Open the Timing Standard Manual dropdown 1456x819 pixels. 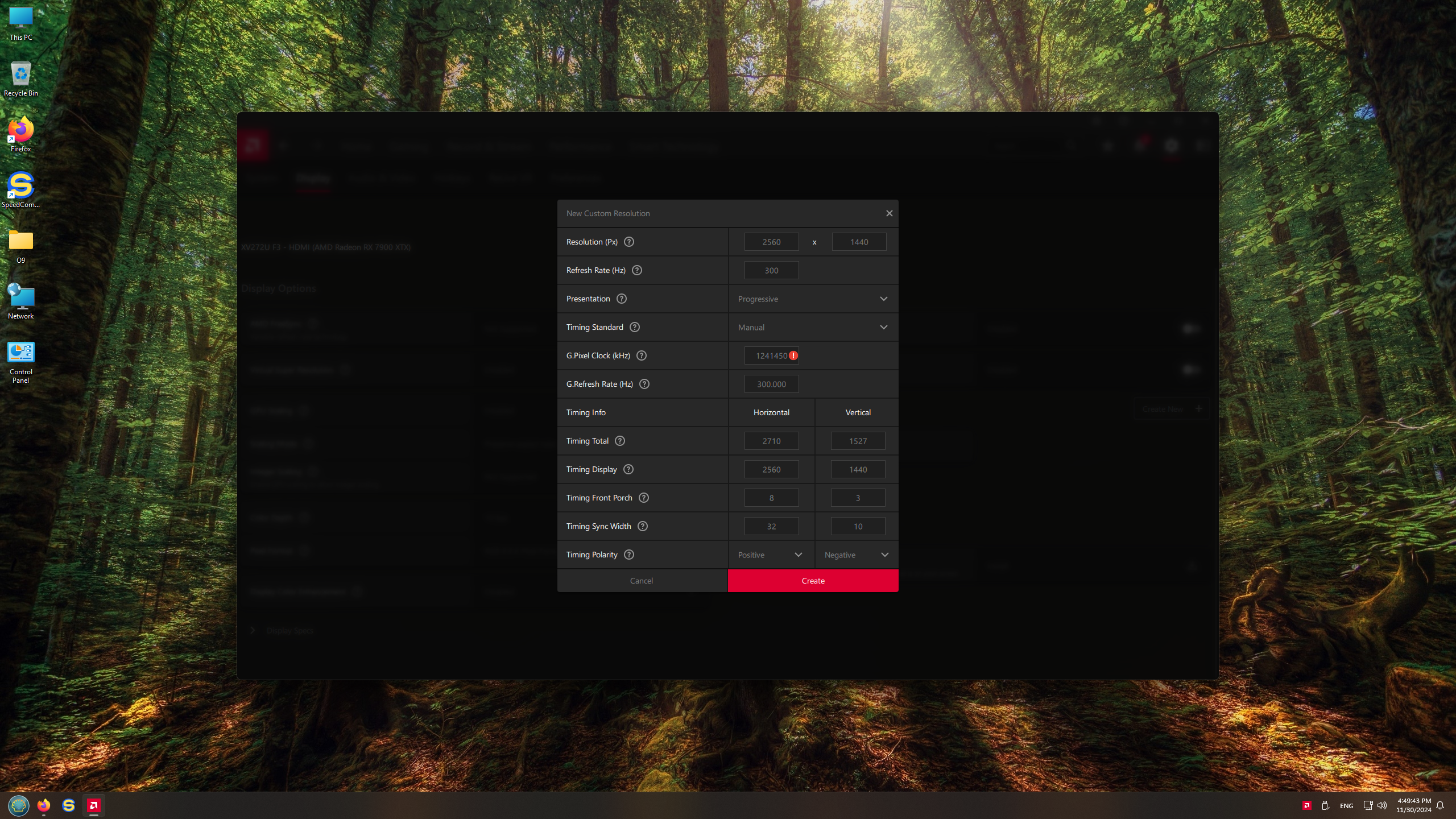(813, 327)
